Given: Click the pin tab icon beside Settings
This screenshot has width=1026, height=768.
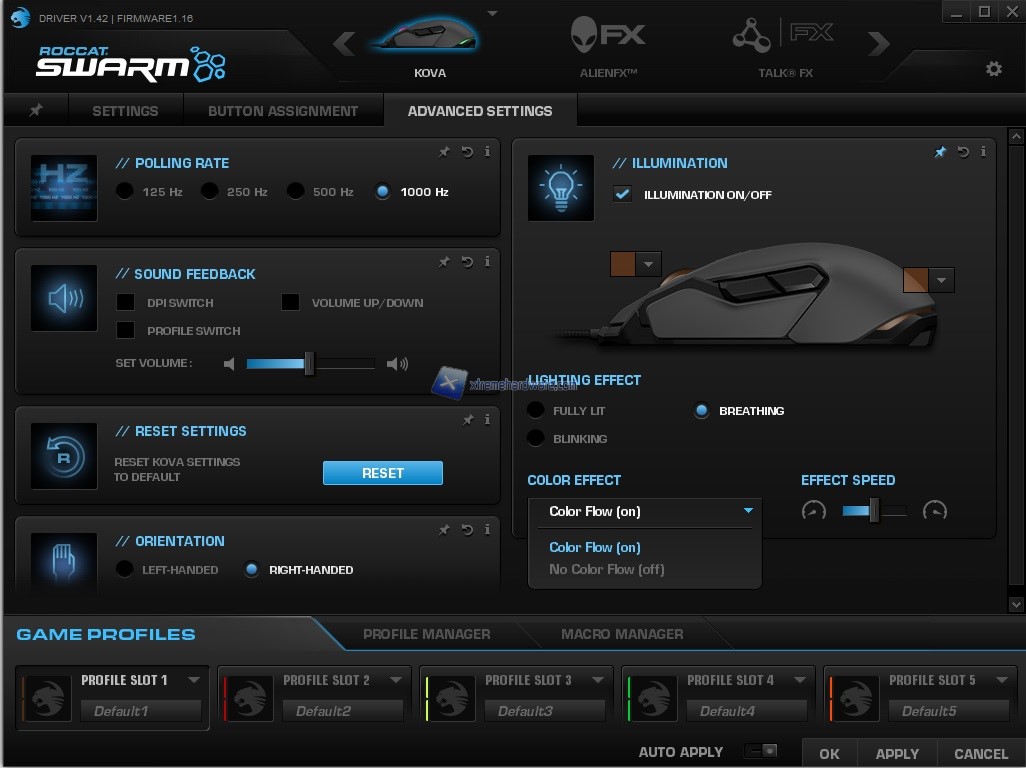Looking at the screenshot, I should pos(36,111).
